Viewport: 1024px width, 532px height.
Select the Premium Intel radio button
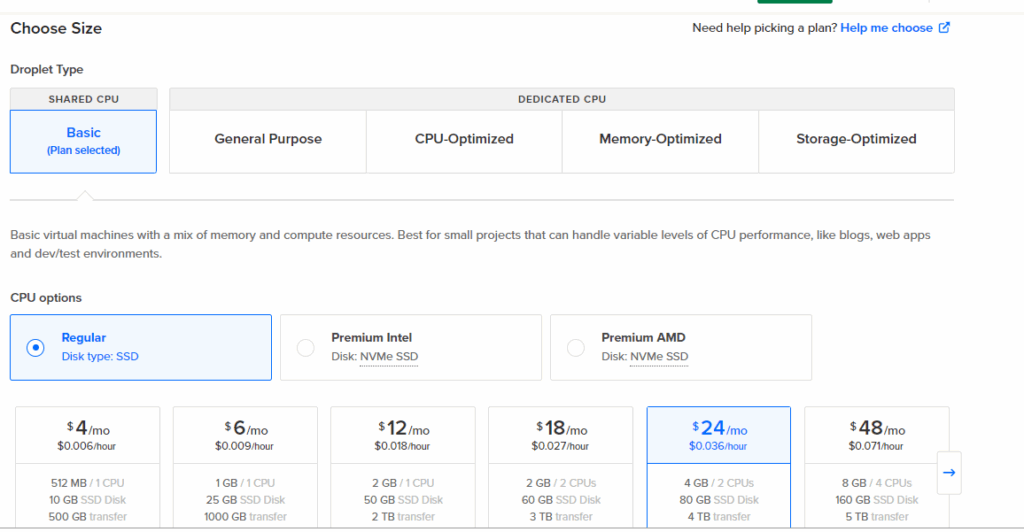click(306, 348)
